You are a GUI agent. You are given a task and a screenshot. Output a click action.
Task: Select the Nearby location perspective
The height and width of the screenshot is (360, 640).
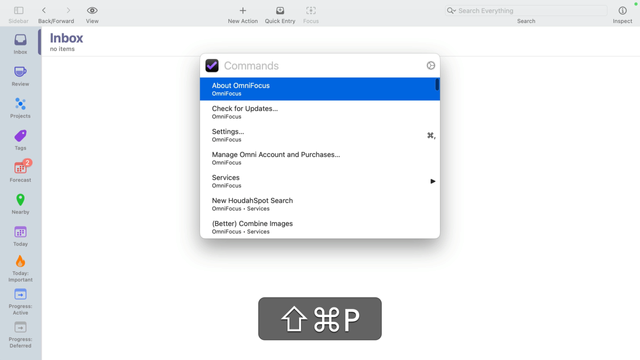[x=20, y=204]
